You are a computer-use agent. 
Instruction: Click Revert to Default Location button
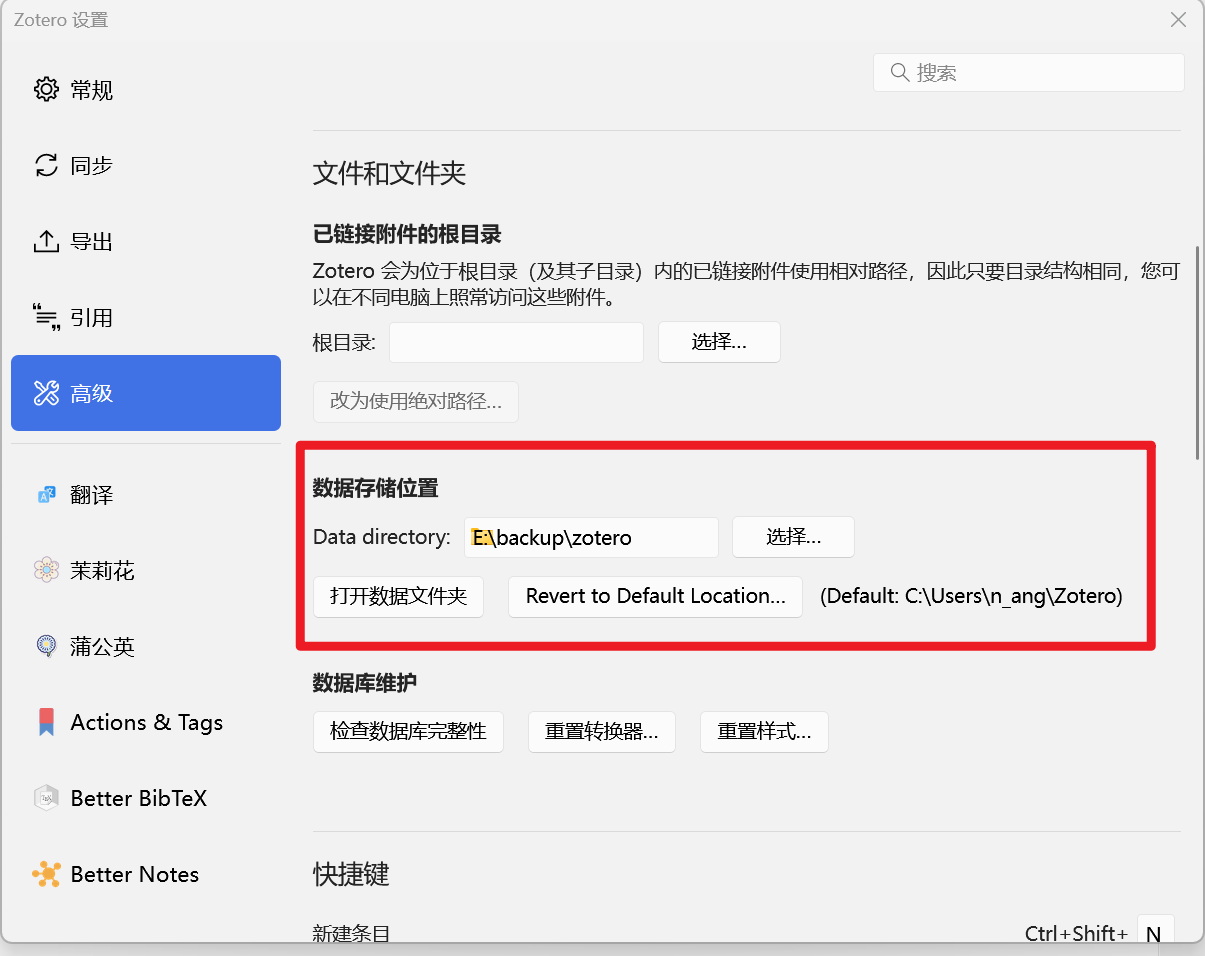pyautogui.click(x=655, y=597)
